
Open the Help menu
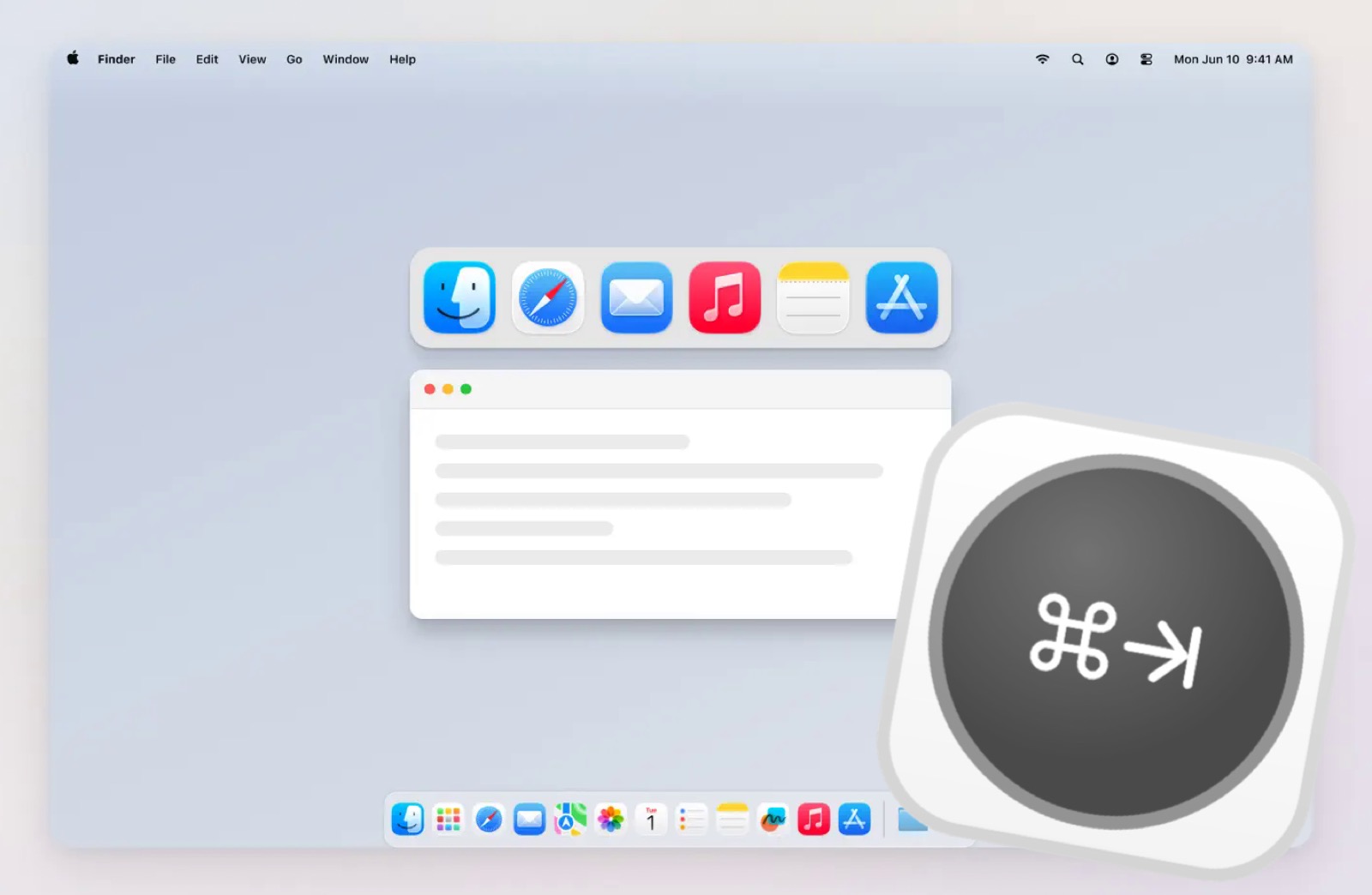click(x=402, y=59)
